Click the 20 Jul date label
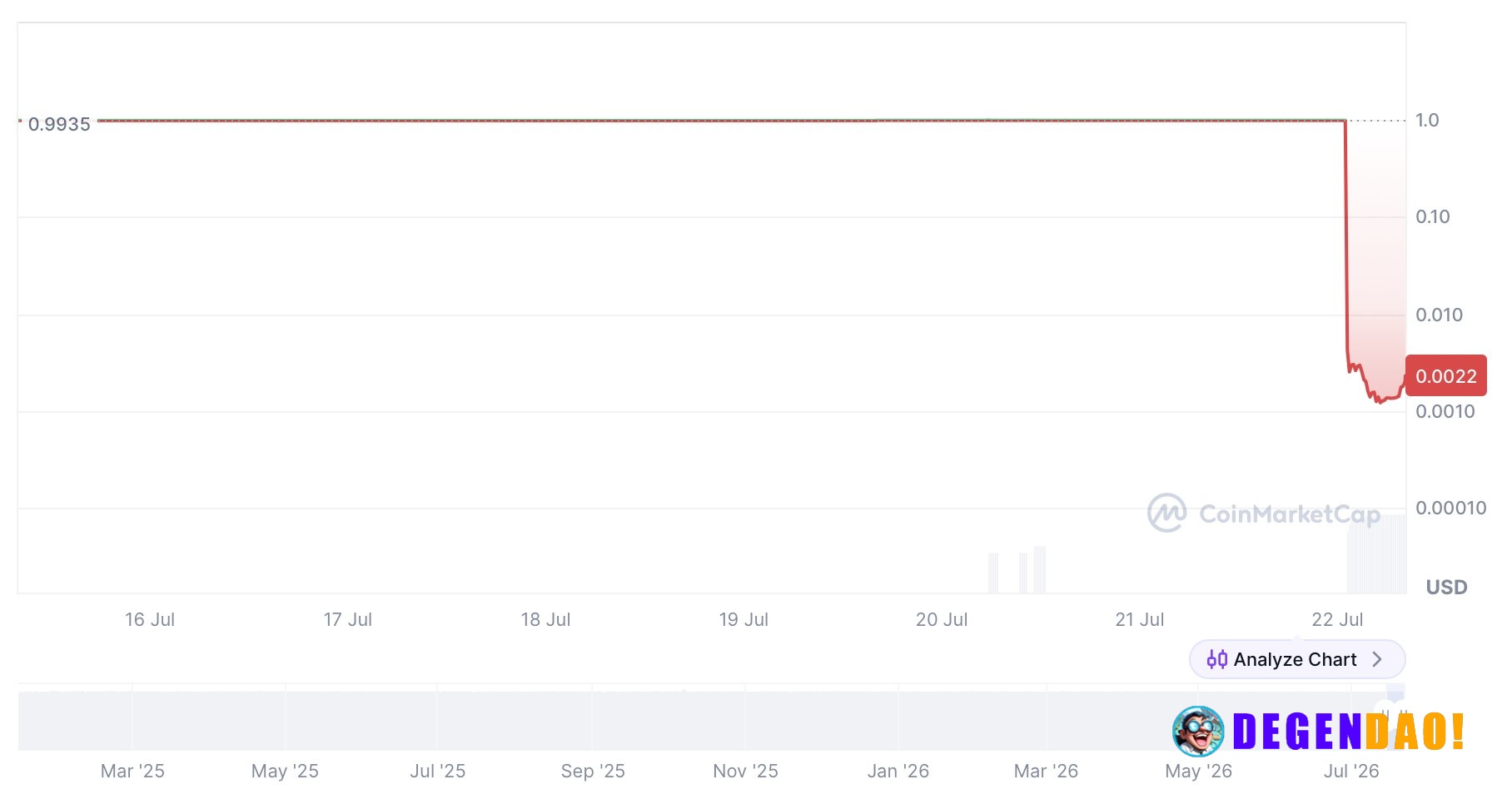The image size is (1512, 804). 942,619
